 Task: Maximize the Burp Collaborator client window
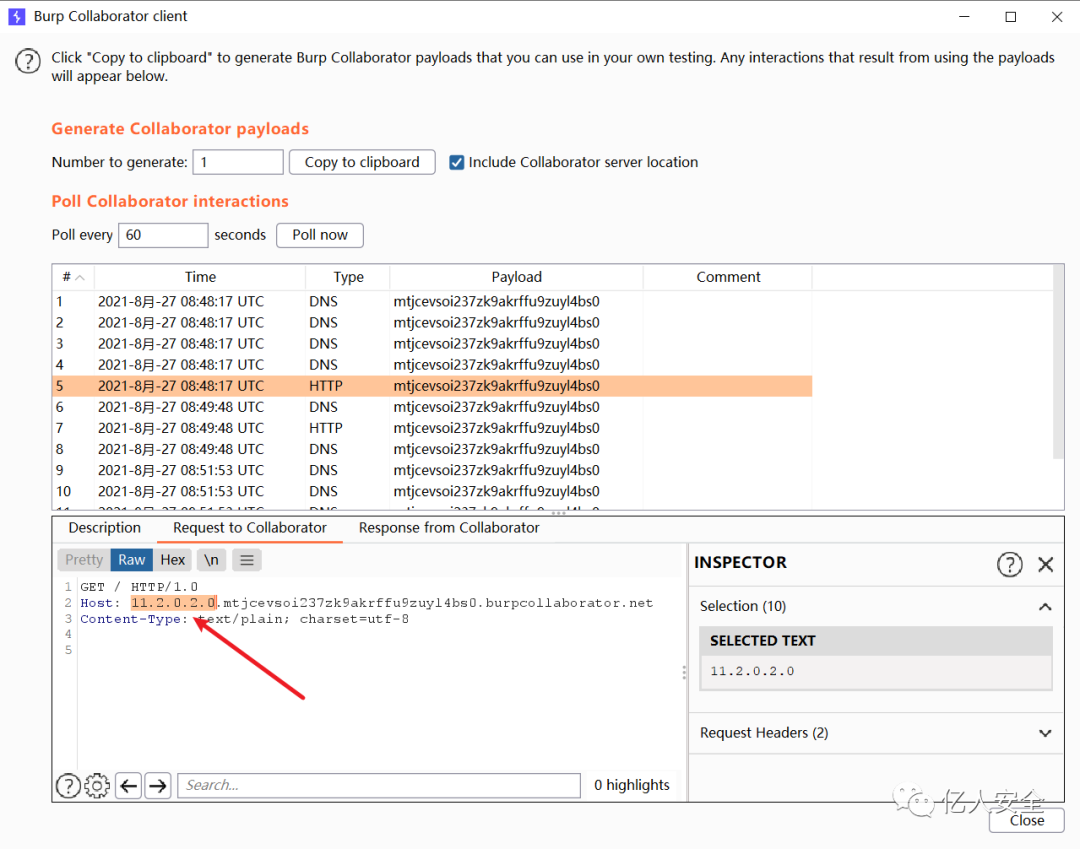(1010, 17)
